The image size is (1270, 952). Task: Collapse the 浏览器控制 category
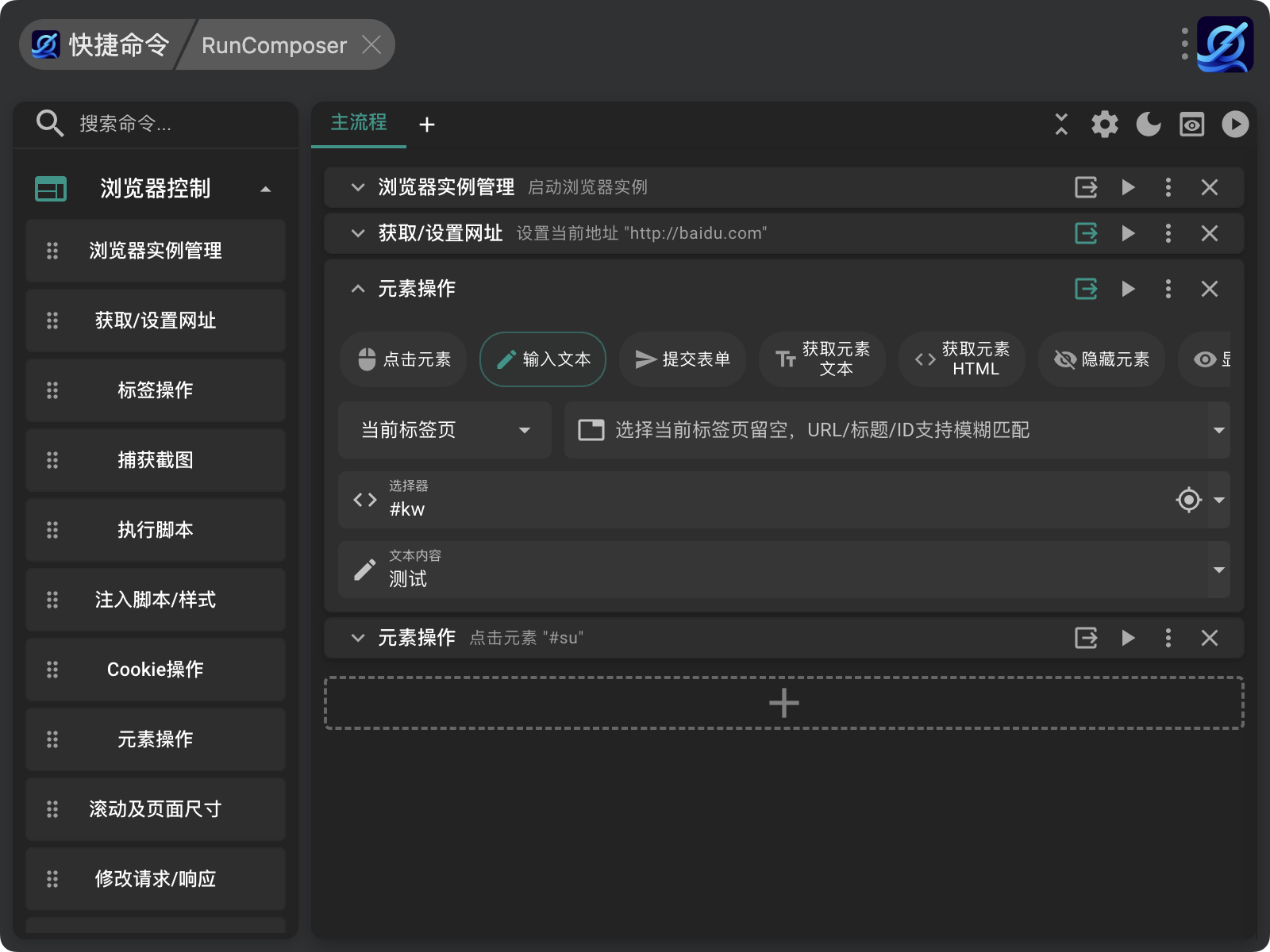266,189
